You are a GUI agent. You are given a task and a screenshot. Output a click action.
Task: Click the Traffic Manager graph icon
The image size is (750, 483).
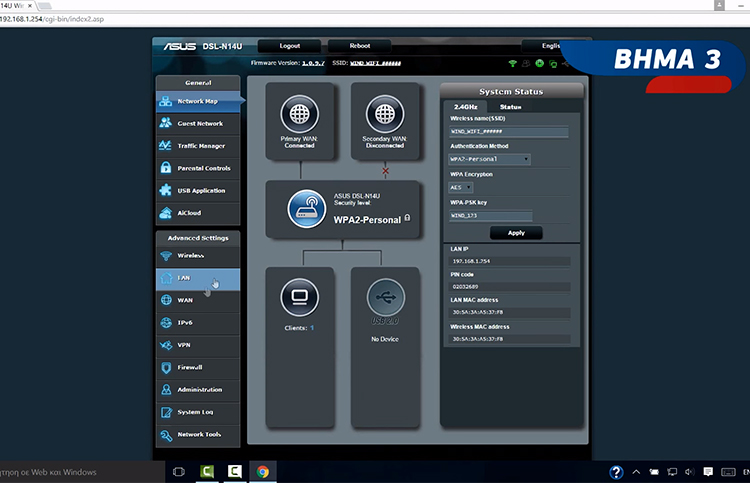(165, 145)
